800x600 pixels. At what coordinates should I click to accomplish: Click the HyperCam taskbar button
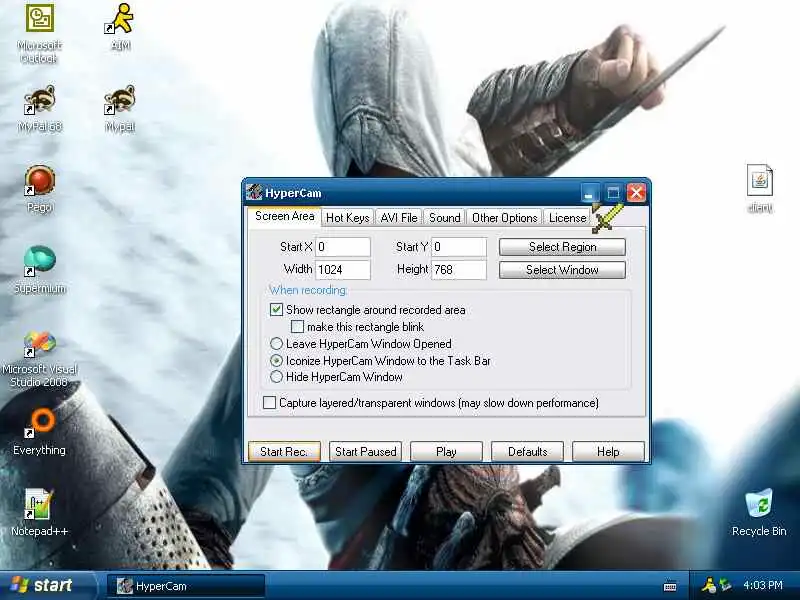click(186, 586)
